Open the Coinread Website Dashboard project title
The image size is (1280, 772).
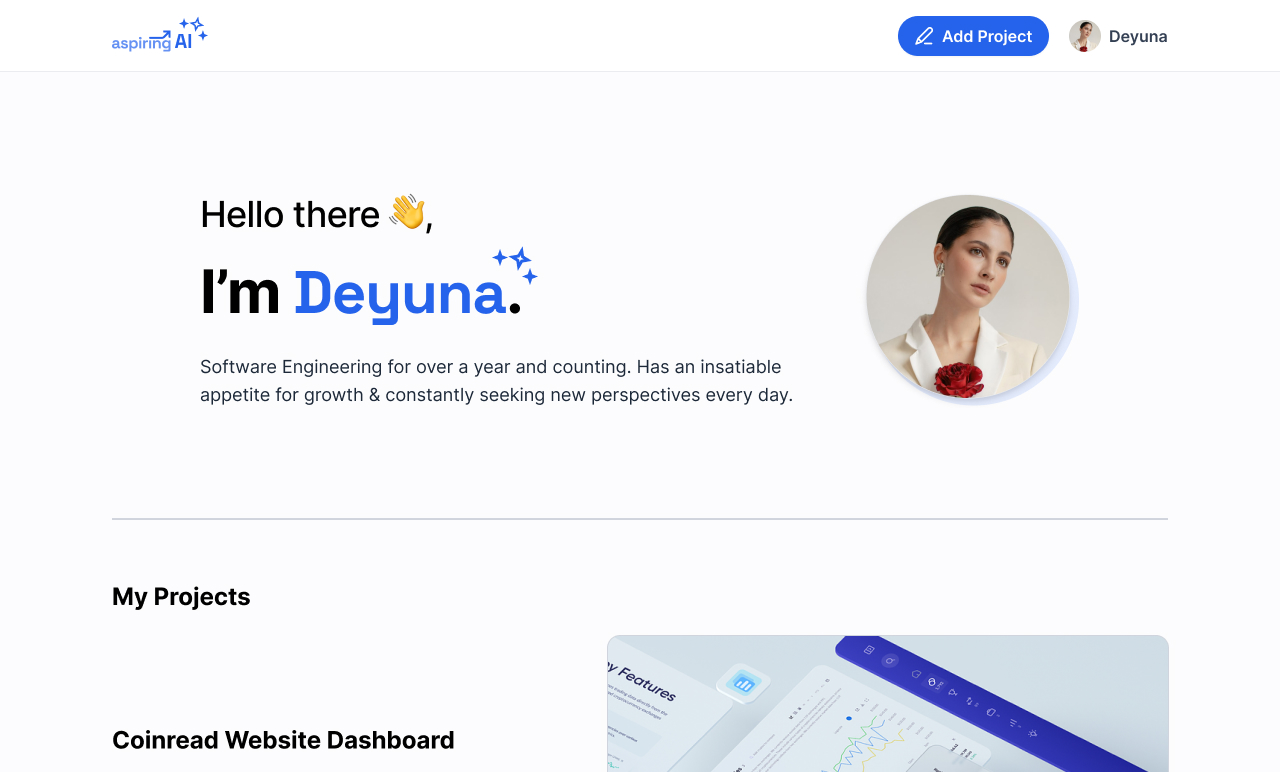click(283, 740)
